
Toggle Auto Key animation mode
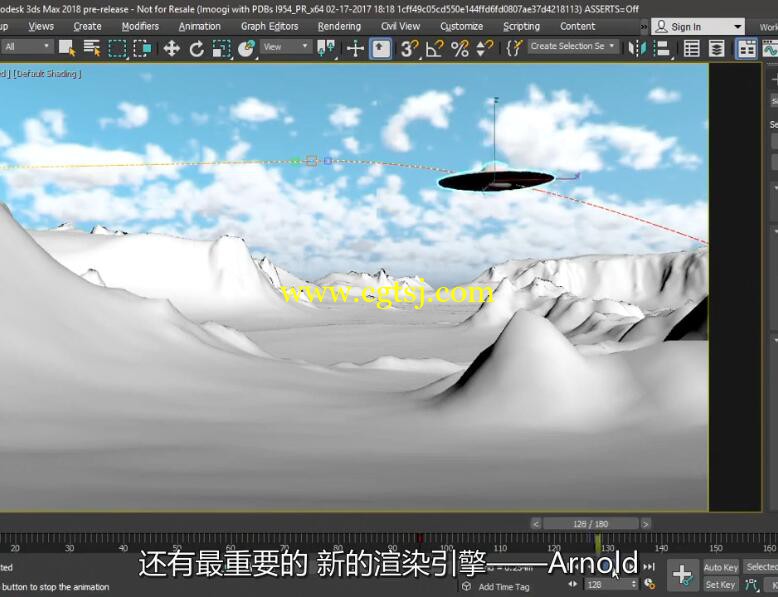click(720, 567)
